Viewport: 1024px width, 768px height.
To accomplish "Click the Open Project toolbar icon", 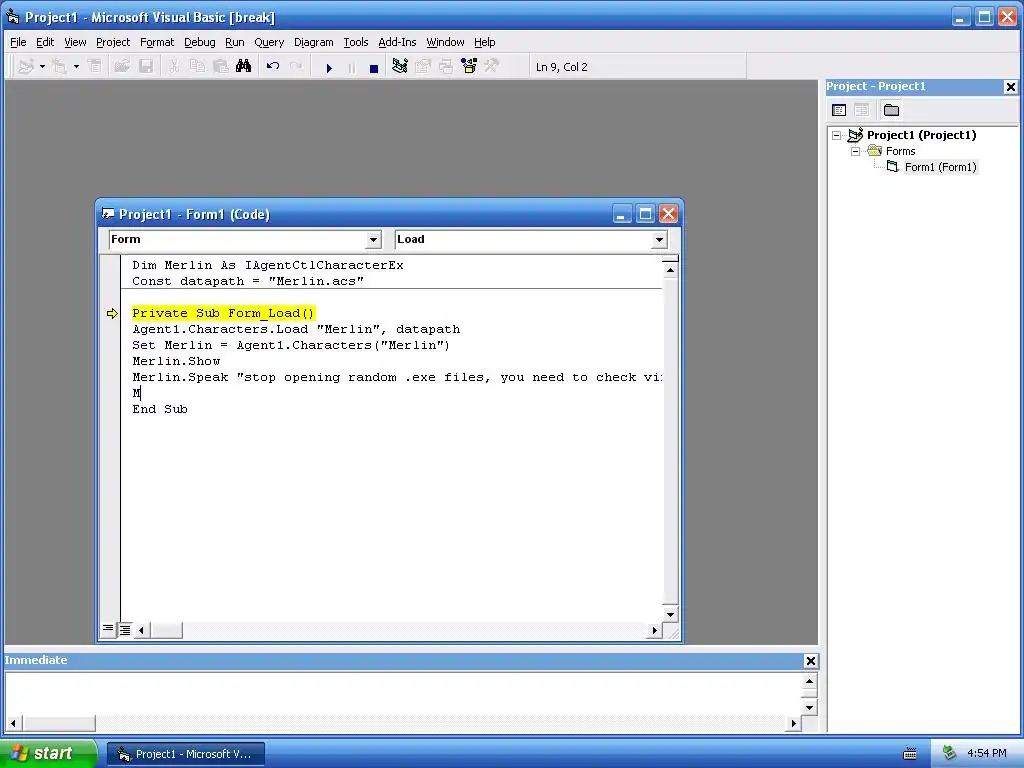I will (x=122, y=67).
